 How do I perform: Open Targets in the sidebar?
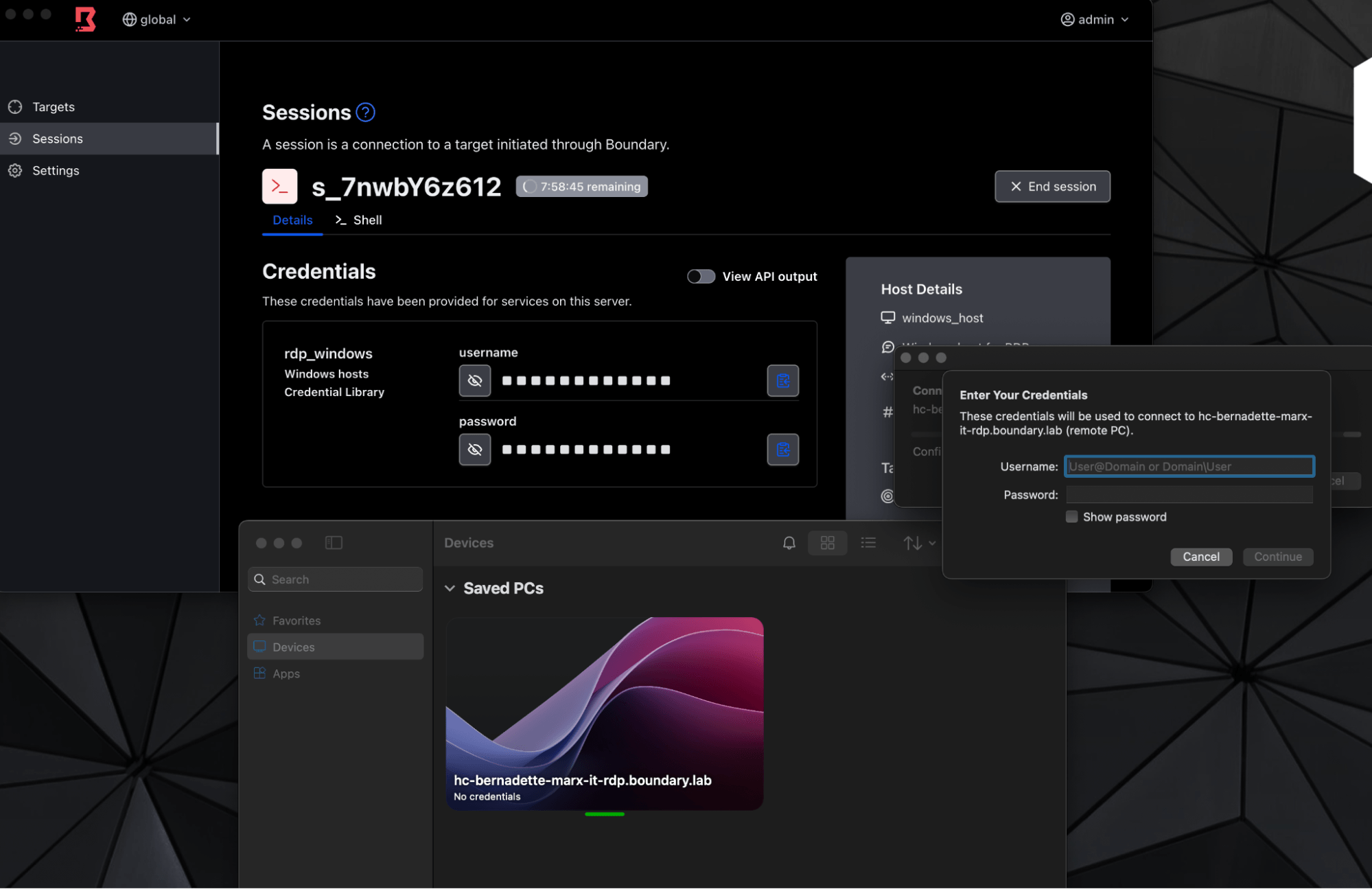[x=54, y=107]
